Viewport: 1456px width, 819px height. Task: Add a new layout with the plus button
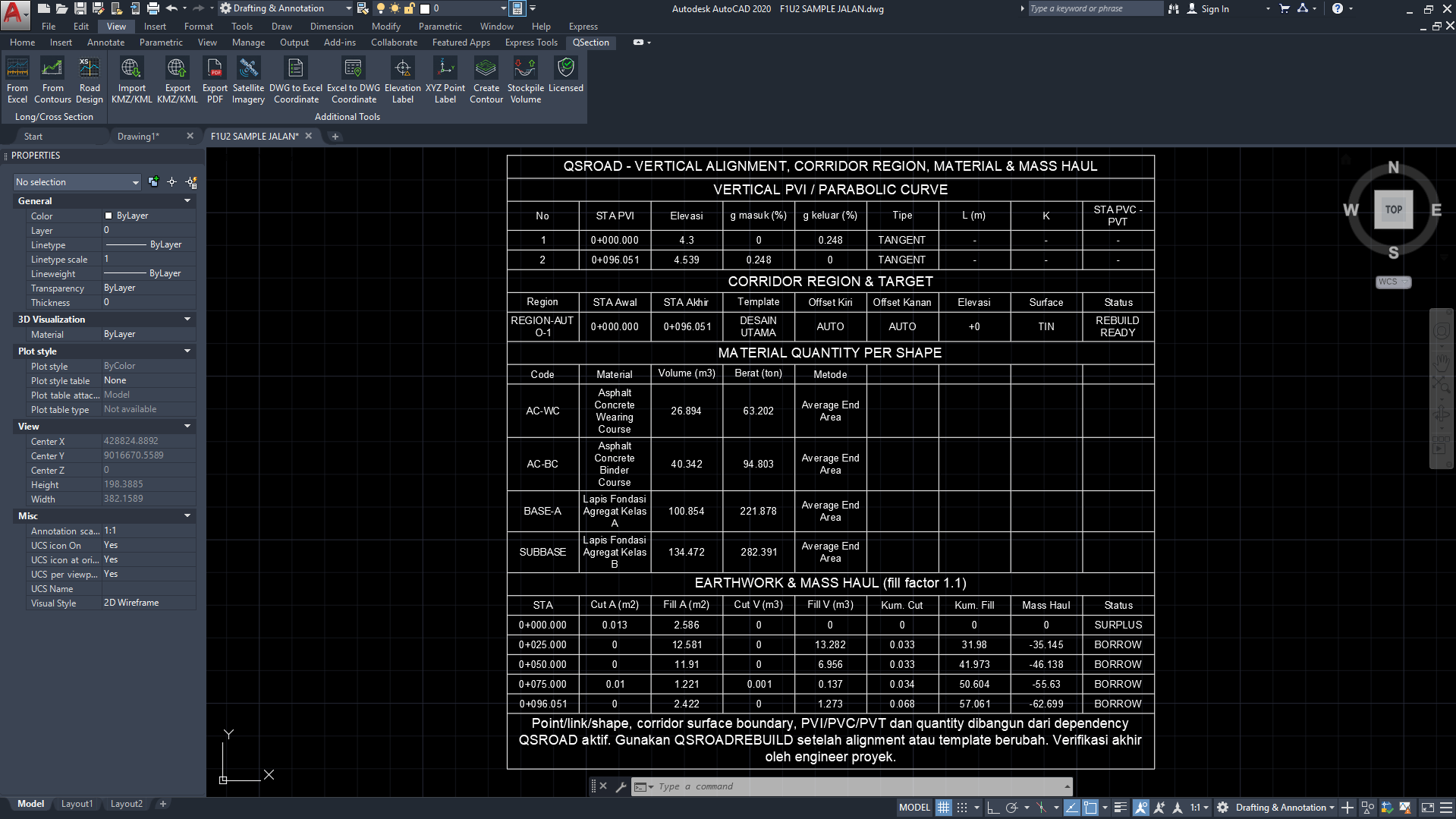click(162, 804)
